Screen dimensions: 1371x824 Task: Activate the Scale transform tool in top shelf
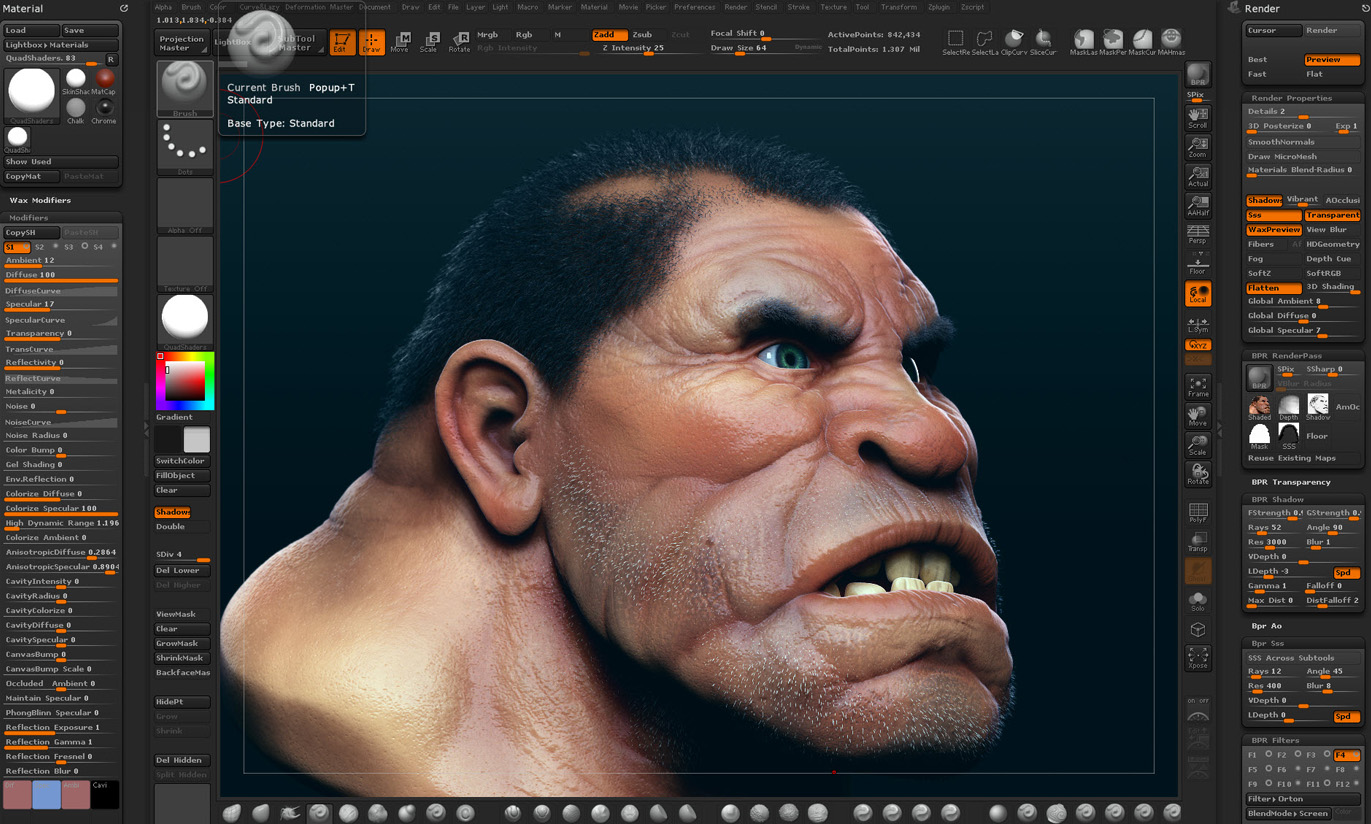[430, 42]
